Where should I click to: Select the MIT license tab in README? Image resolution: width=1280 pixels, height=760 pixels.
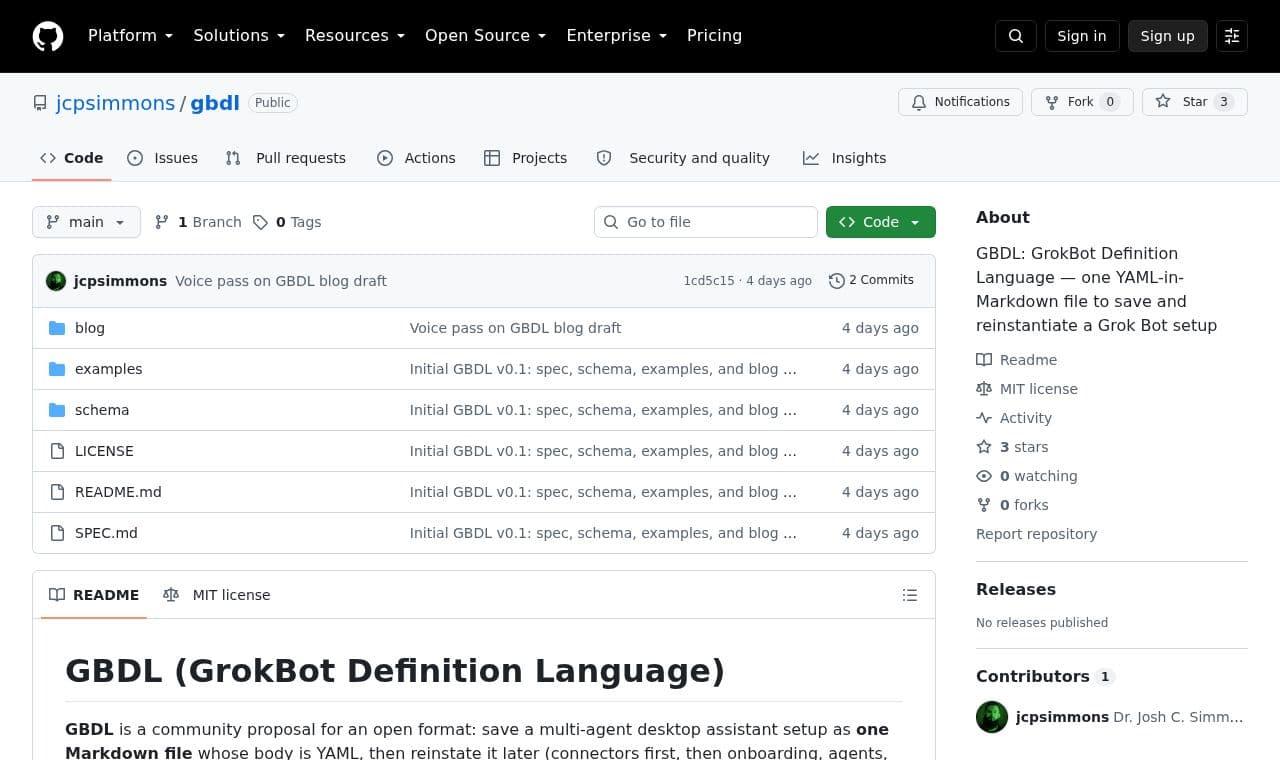[217, 595]
